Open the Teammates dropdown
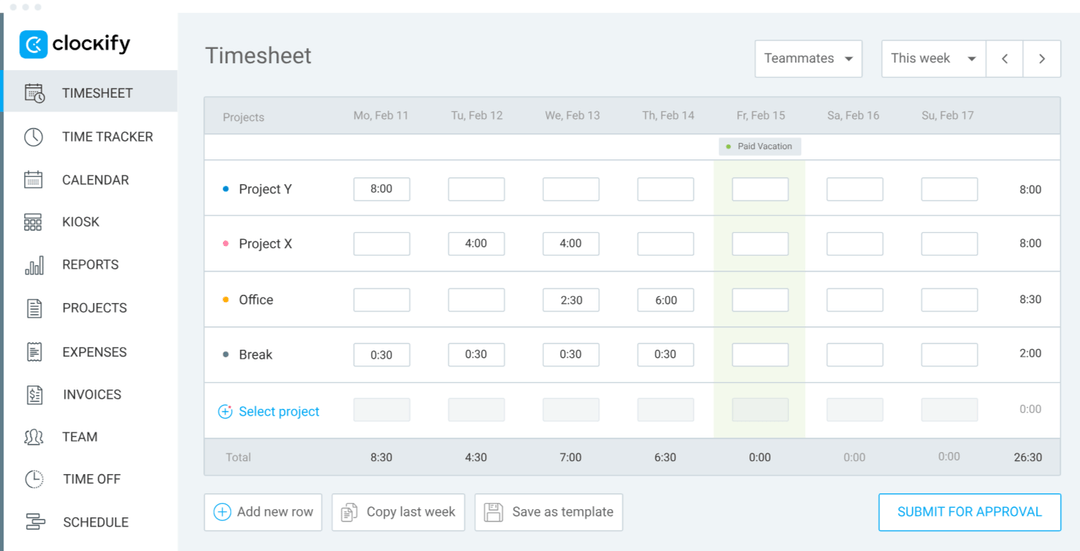The width and height of the screenshot is (1080, 551). [809, 59]
